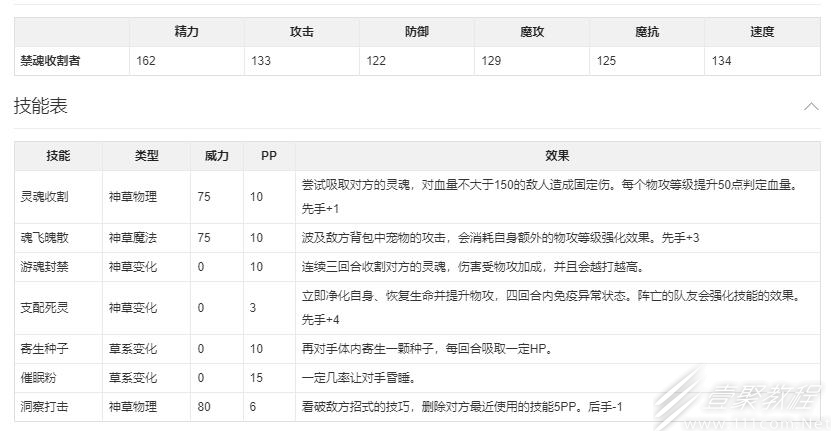The image size is (836, 436).
Task: Select the 支配死灵 skill name
Action: pyautogui.click(x=44, y=308)
